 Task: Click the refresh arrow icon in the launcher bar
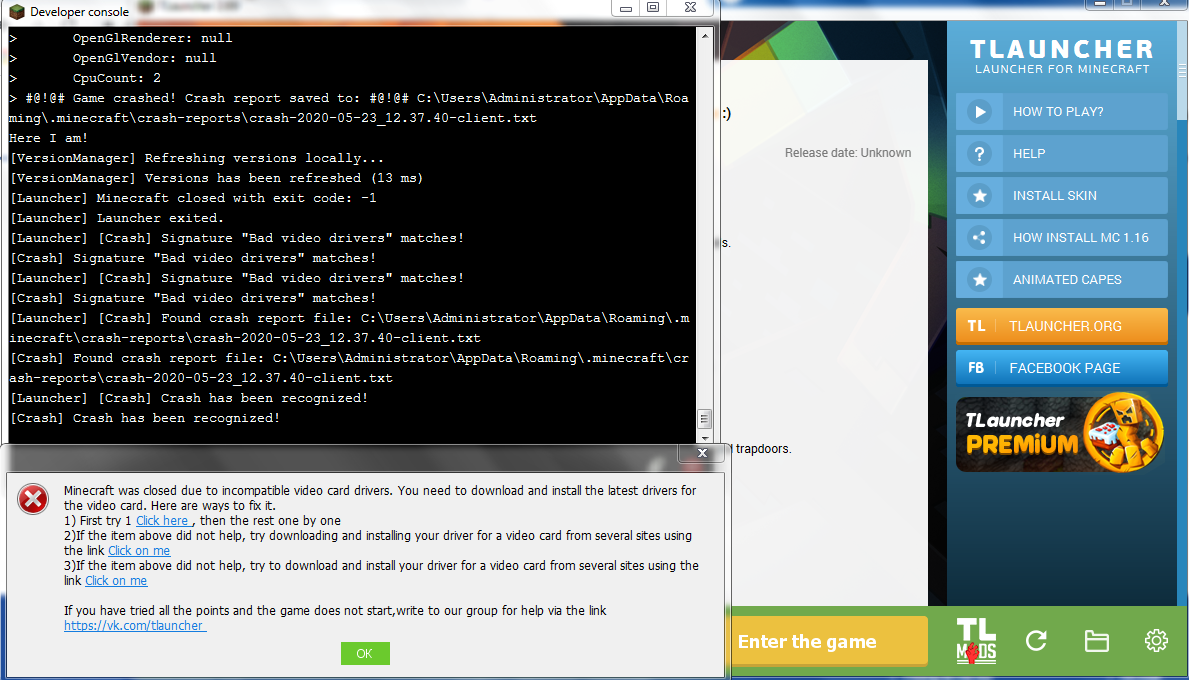coord(1036,641)
